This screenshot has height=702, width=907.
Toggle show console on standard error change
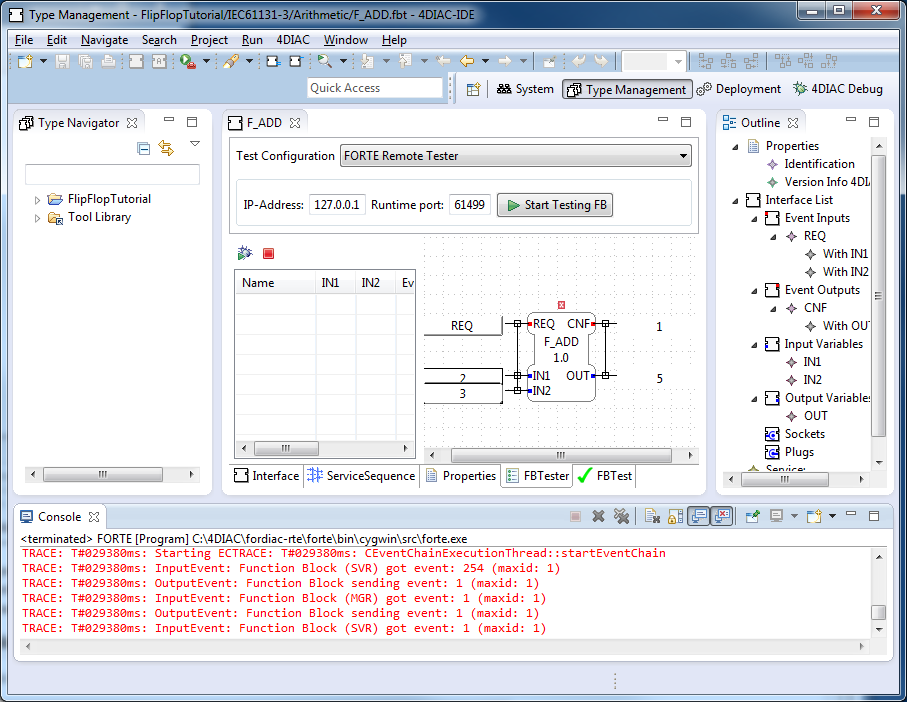coord(722,516)
